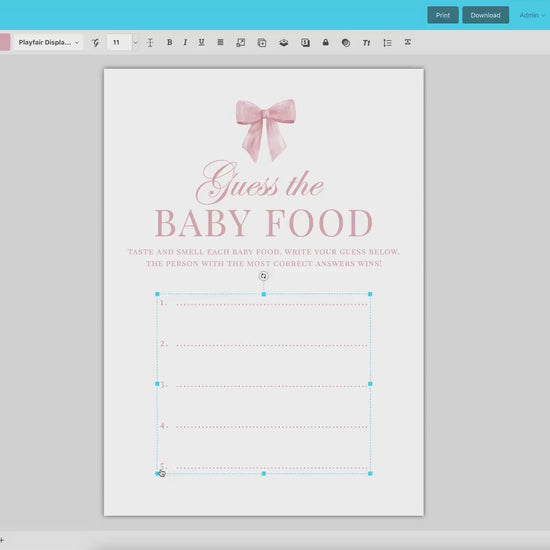The height and width of the screenshot is (550, 550).
Task: Select the pink bow image
Action: coord(266,130)
